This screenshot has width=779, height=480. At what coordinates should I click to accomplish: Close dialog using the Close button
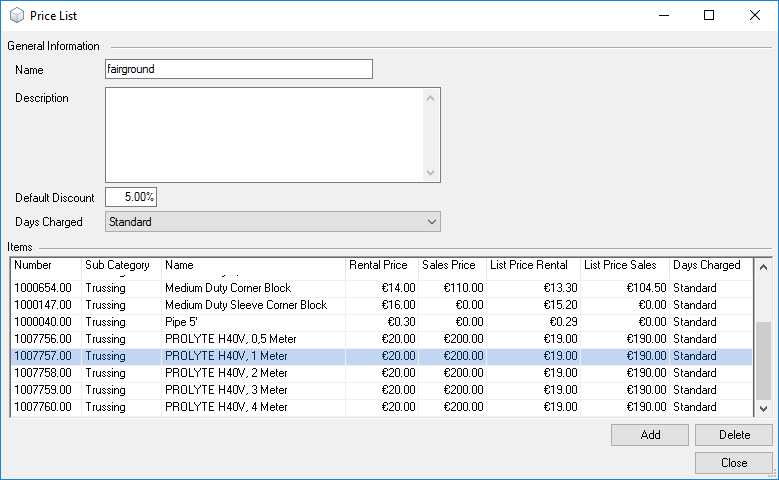click(x=733, y=463)
